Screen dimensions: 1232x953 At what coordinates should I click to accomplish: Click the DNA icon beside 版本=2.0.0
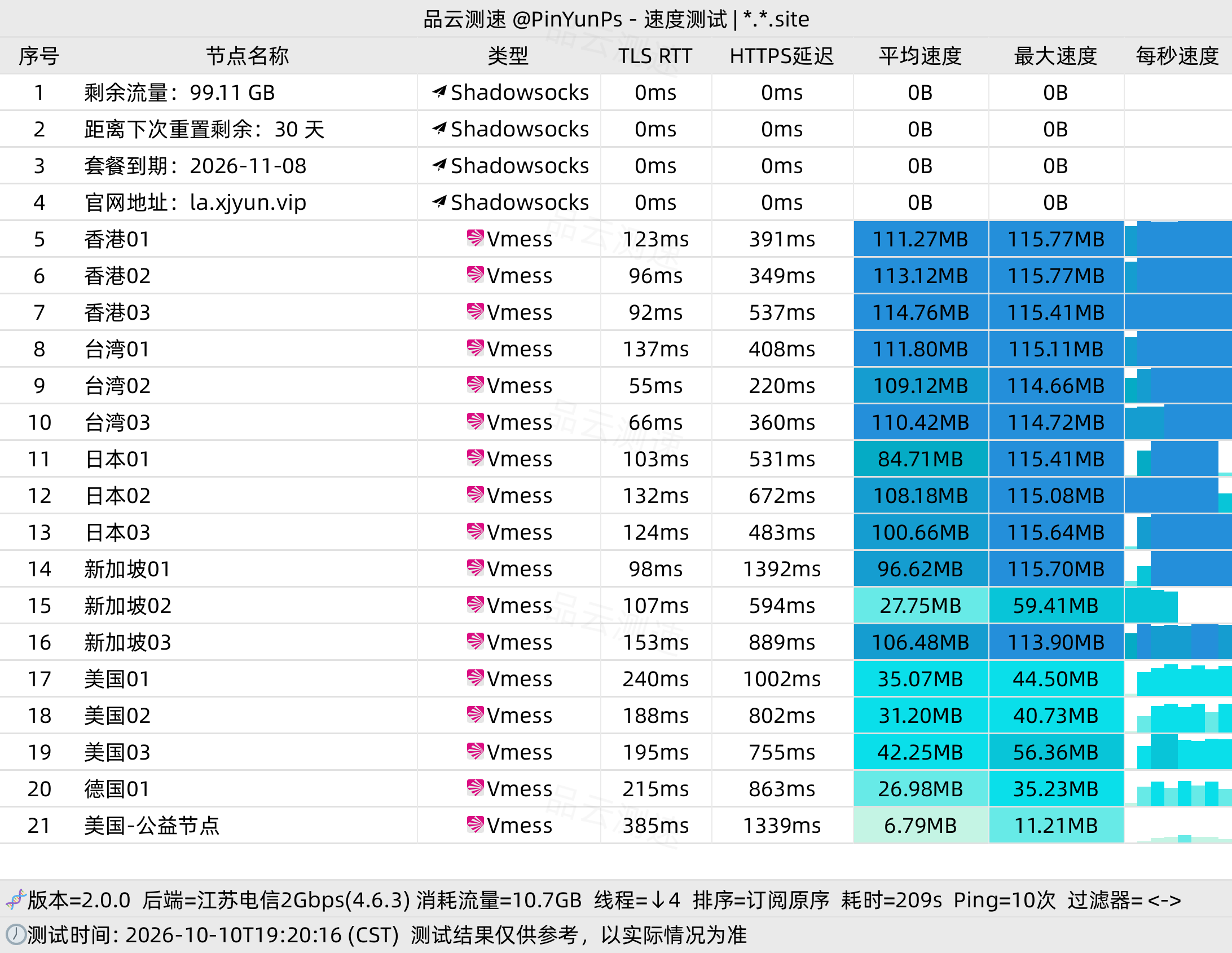tap(16, 899)
